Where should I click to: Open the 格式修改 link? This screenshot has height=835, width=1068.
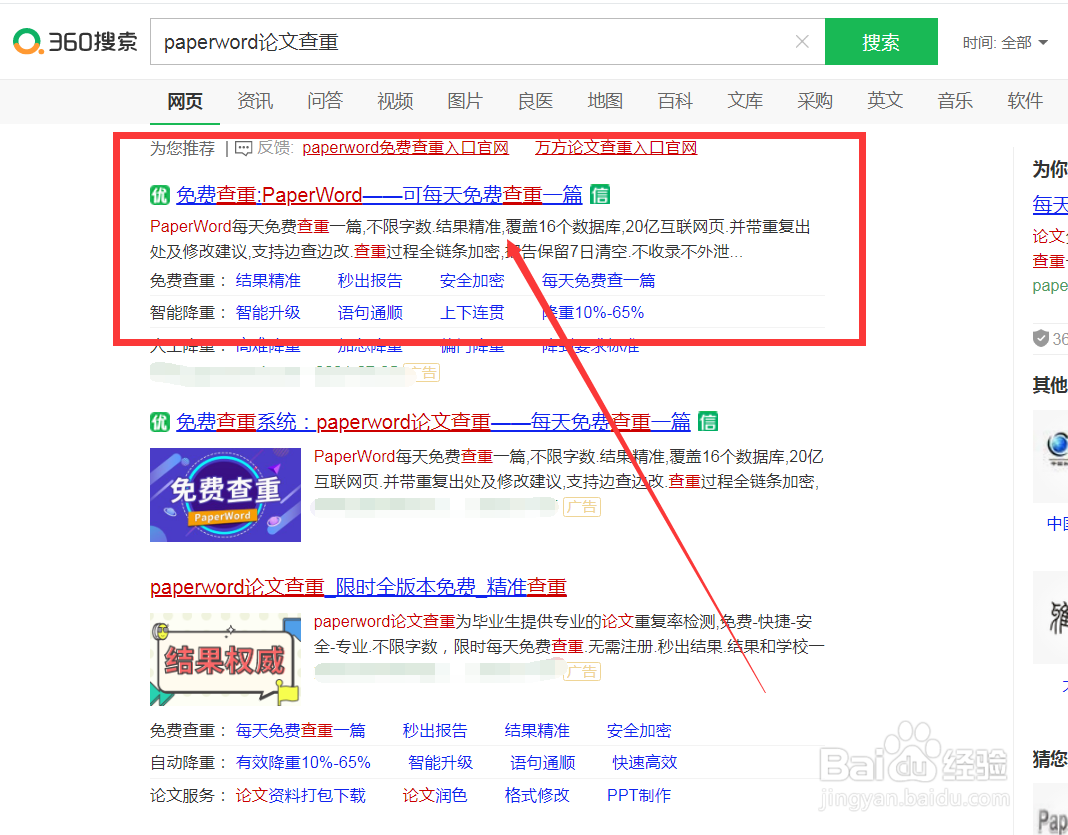pyautogui.click(x=537, y=795)
